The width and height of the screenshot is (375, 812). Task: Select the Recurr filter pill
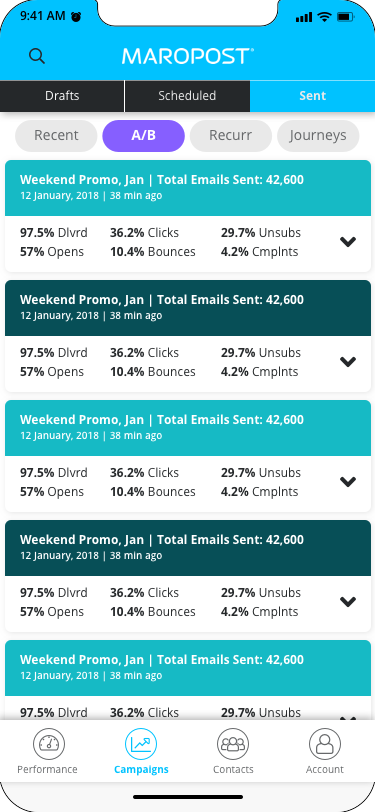coord(230,136)
